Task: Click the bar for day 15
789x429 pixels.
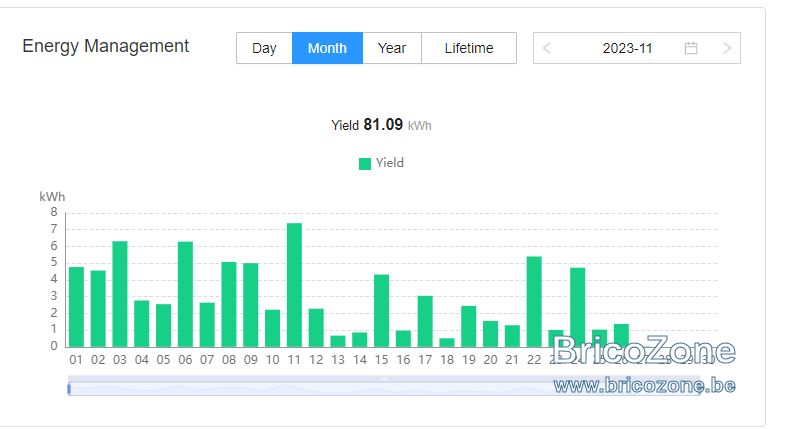Action: click(381, 310)
